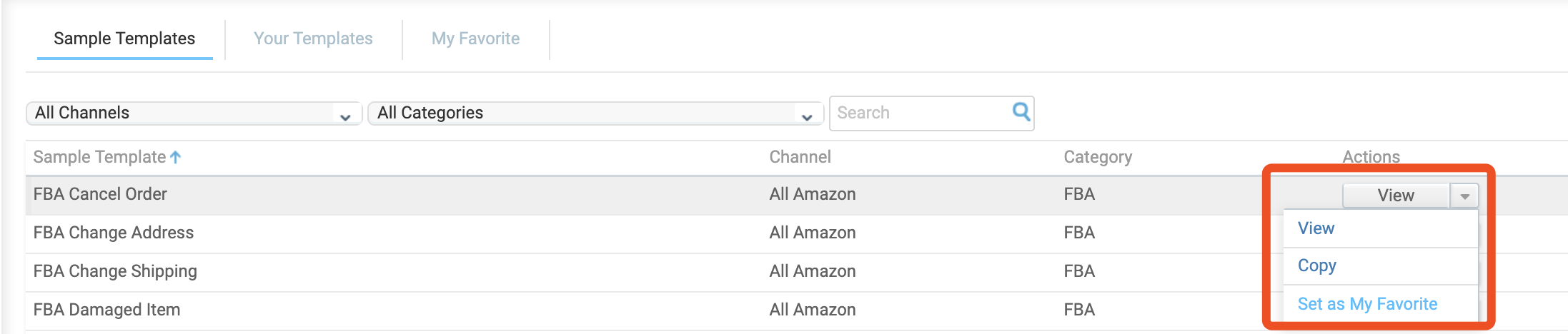Select the Sample Templates tab

tap(124, 39)
